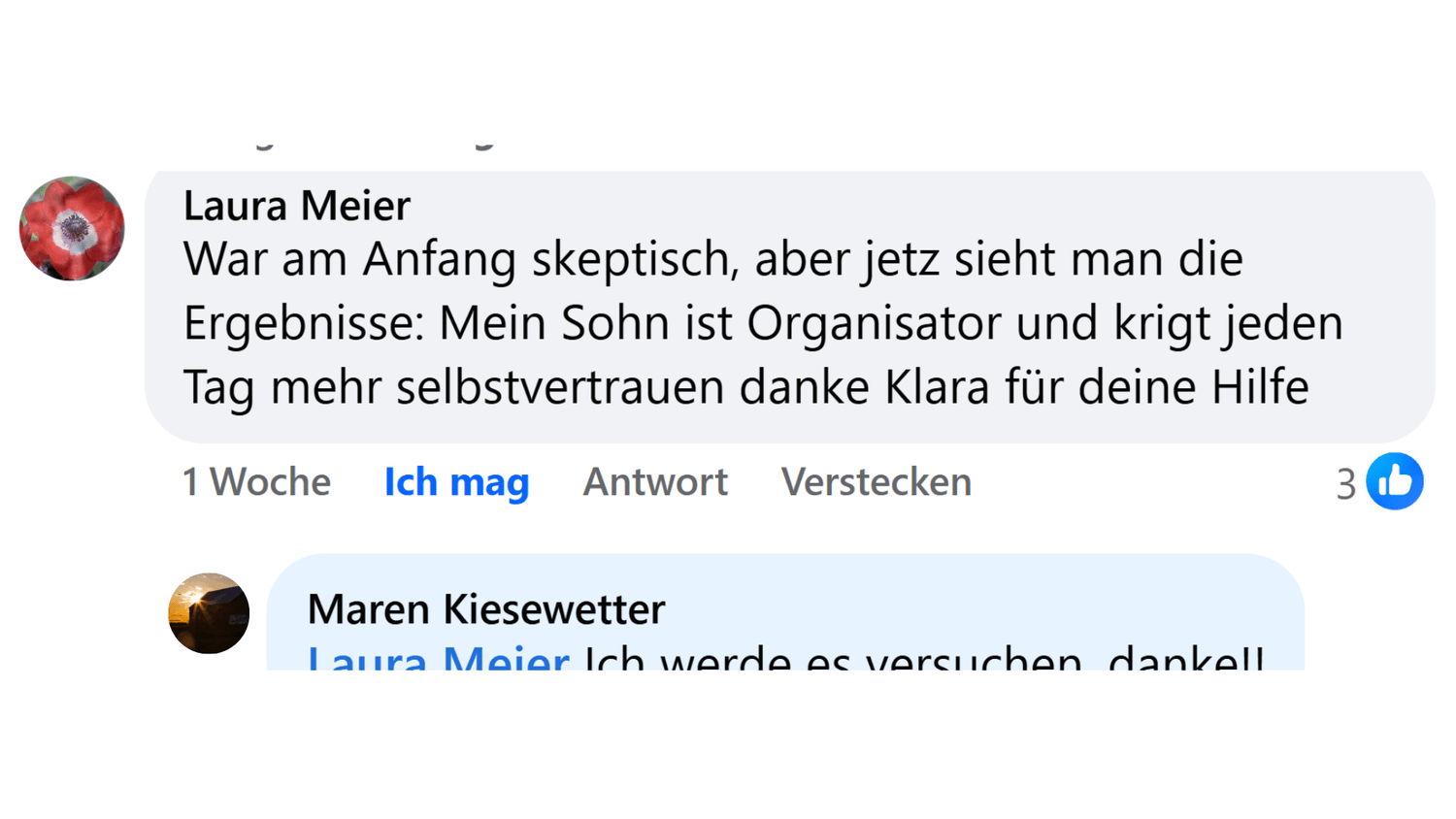Open Maren Kiesewetter's profile from her name

click(x=485, y=609)
